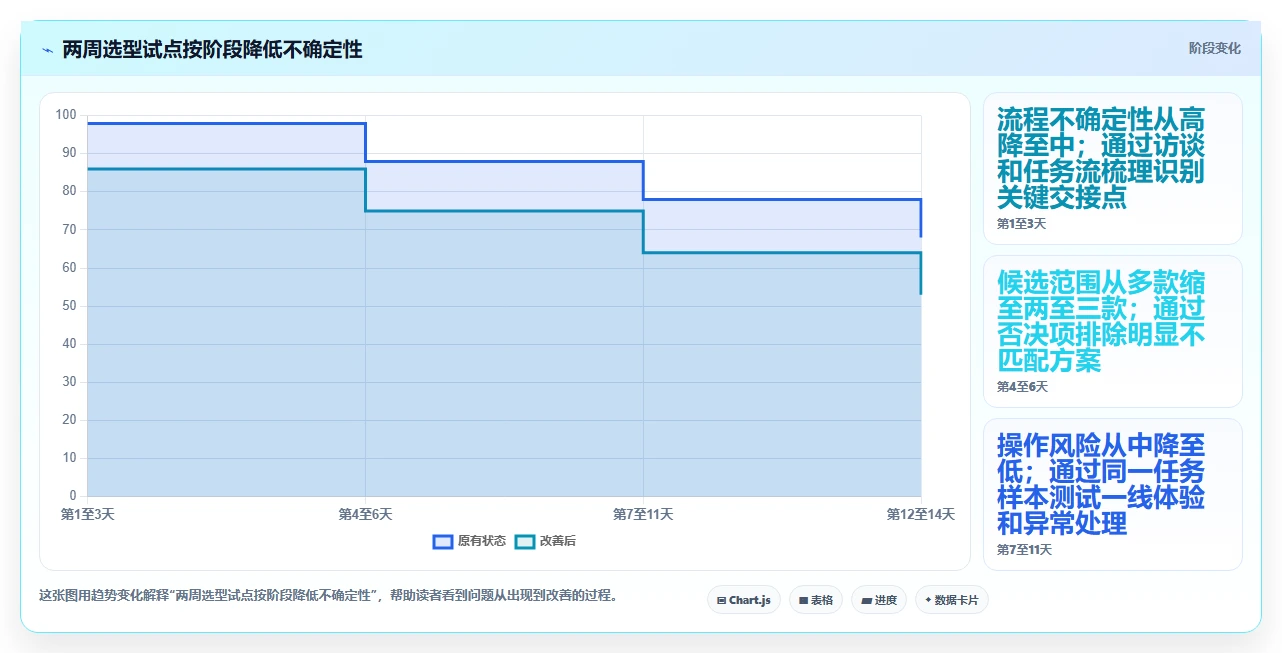Click the title 两周选型试点按阶段降低不确定性
Screen dimensions: 1282x653
(x=212, y=50)
